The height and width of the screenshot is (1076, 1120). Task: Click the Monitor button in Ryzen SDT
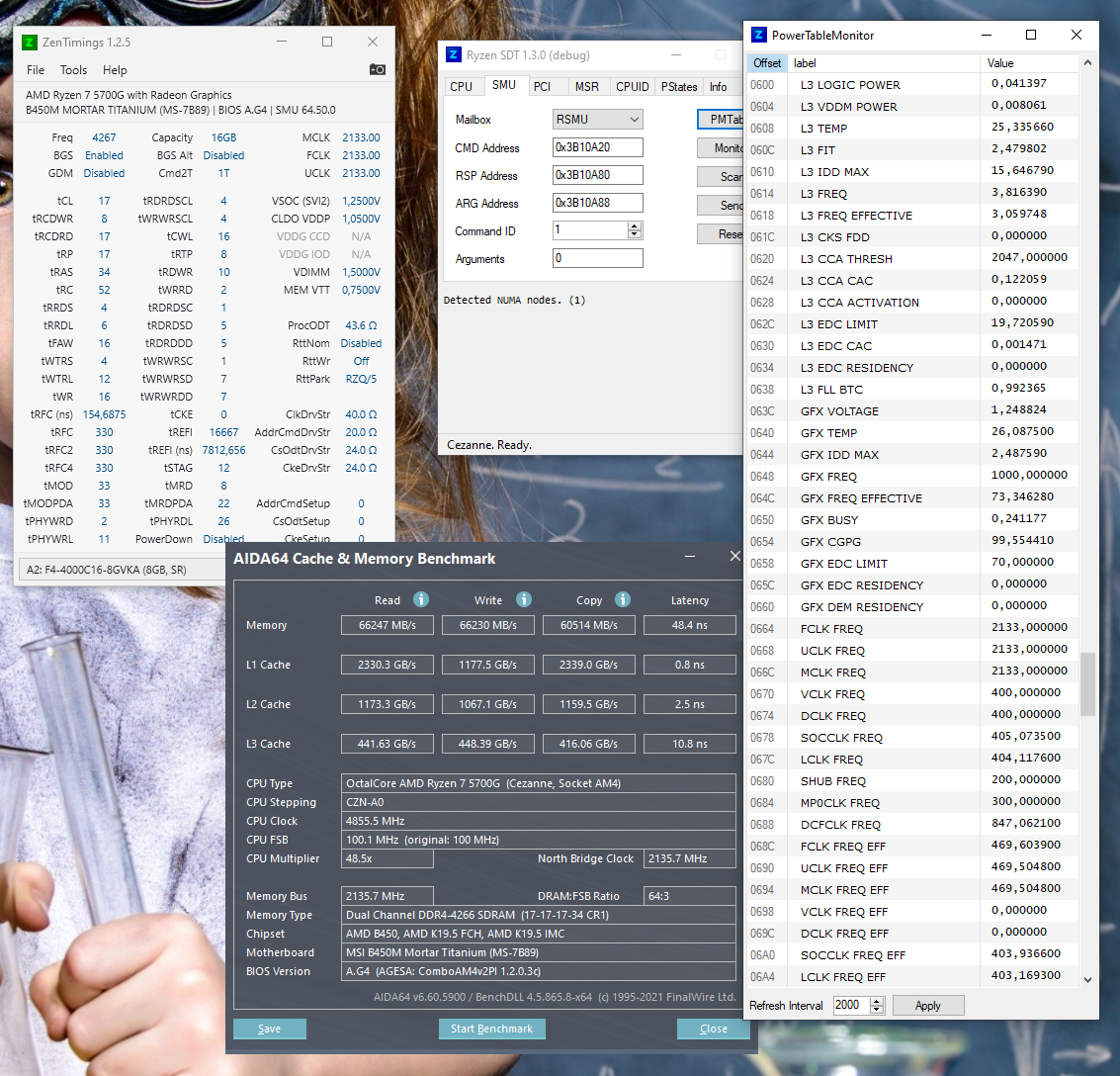tap(721, 148)
